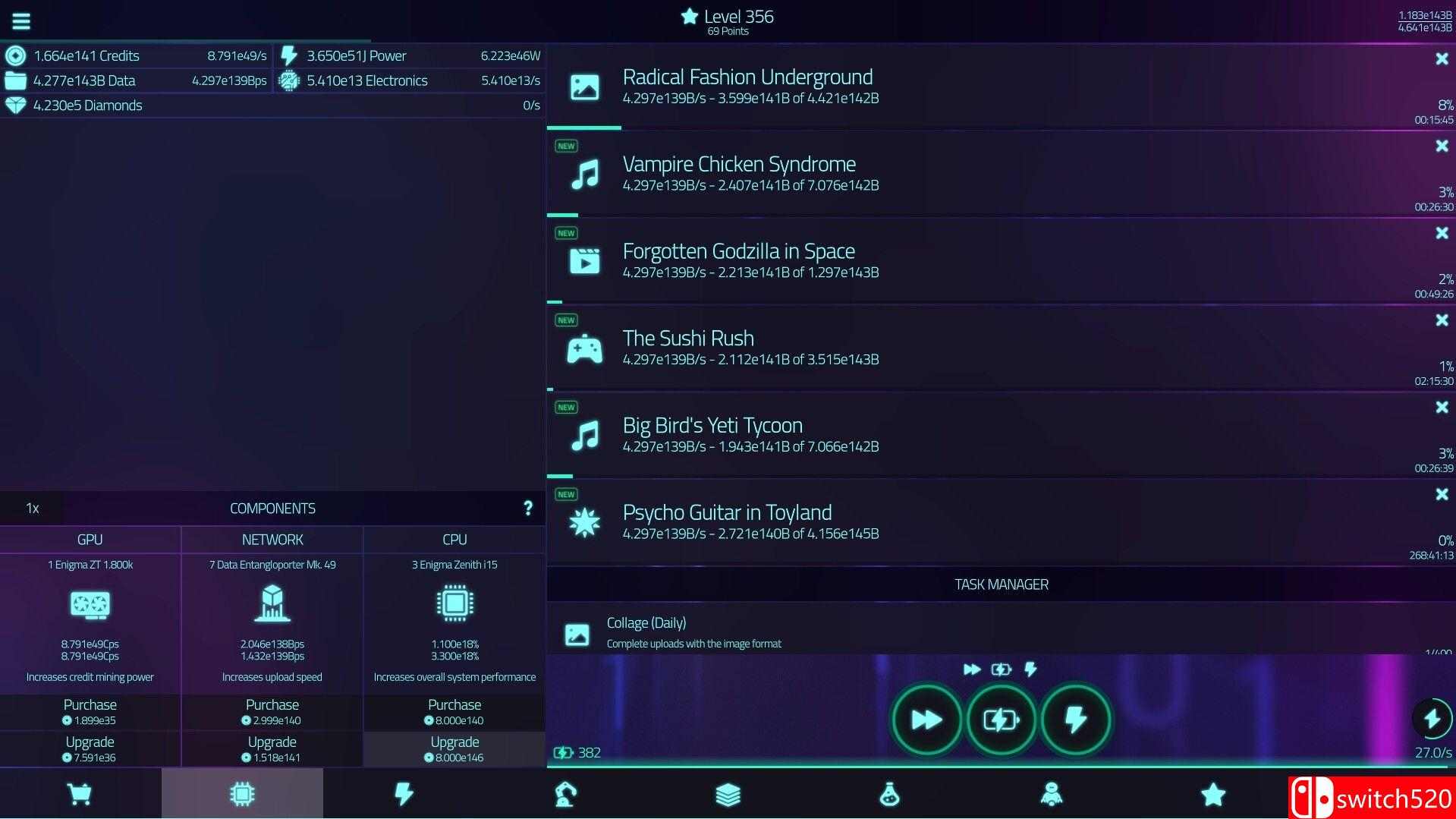The height and width of the screenshot is (819, 1456).
Task: Open the star achievements tab
Action: (1212, 794)
